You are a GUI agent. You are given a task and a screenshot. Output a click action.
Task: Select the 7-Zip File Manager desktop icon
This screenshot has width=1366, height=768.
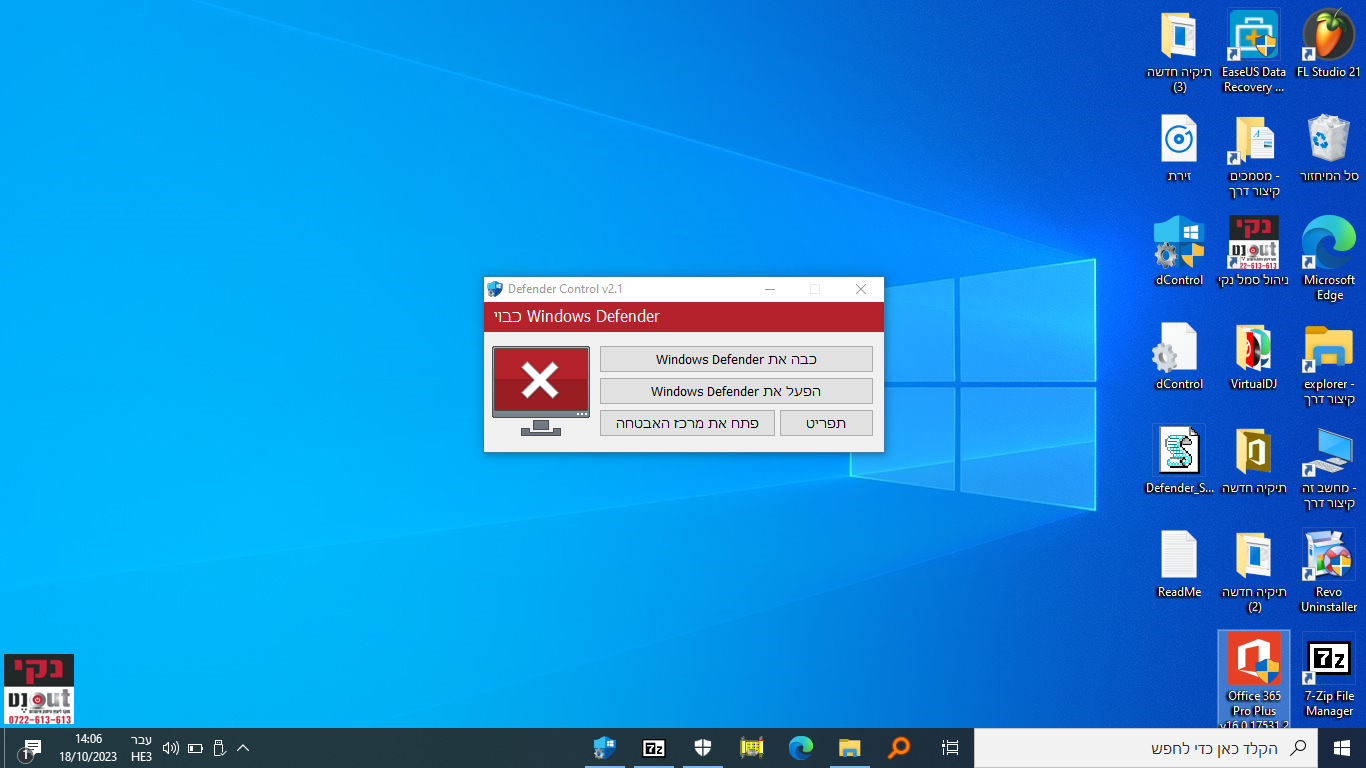1329,675
